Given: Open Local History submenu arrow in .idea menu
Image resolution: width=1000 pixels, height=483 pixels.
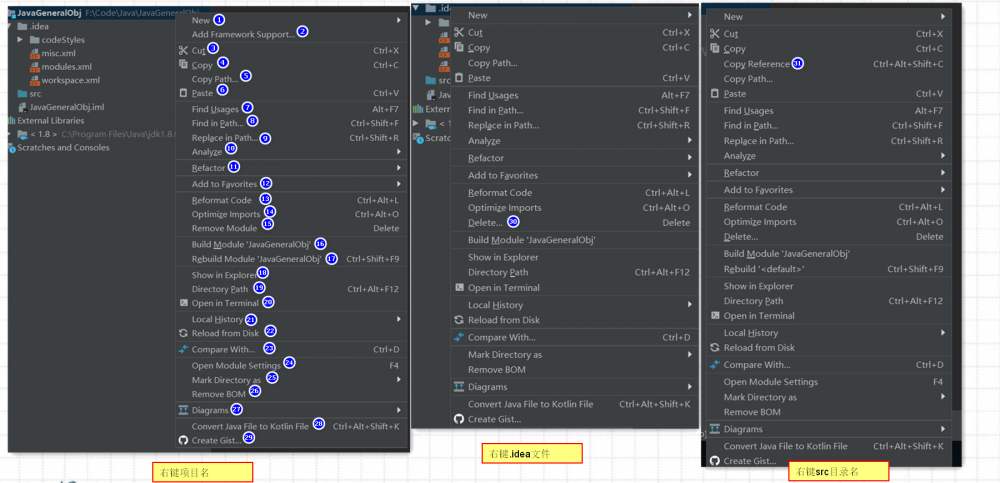Looking at the screenshot, I should click(690, 305).
